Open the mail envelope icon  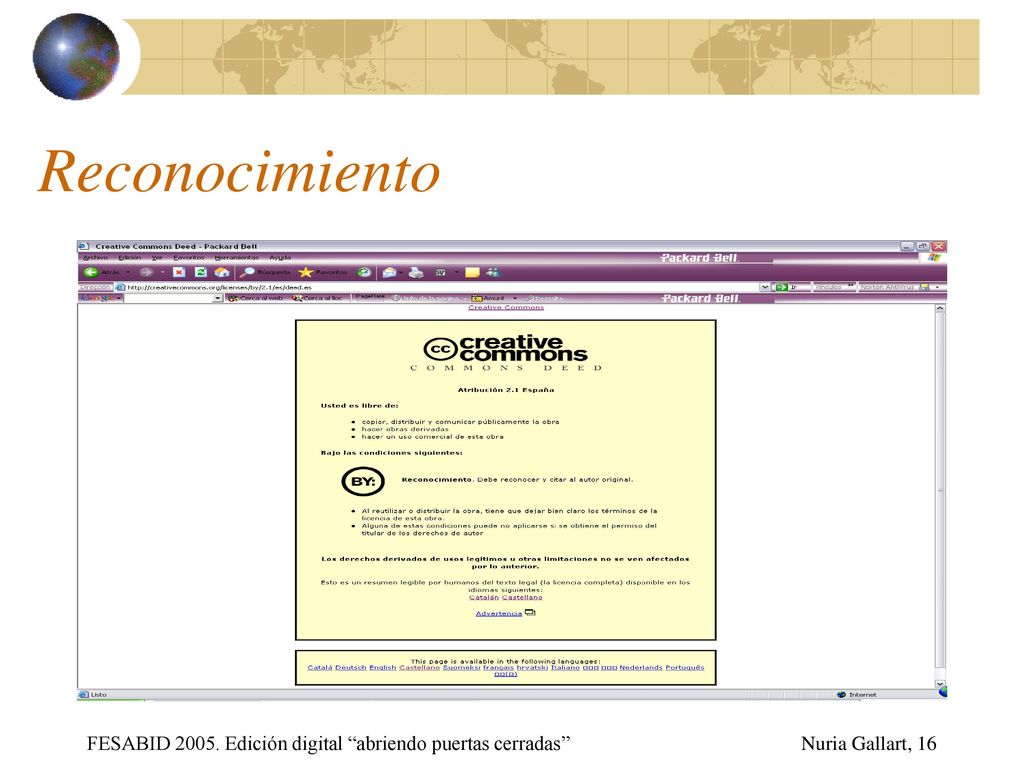point(389,272)
